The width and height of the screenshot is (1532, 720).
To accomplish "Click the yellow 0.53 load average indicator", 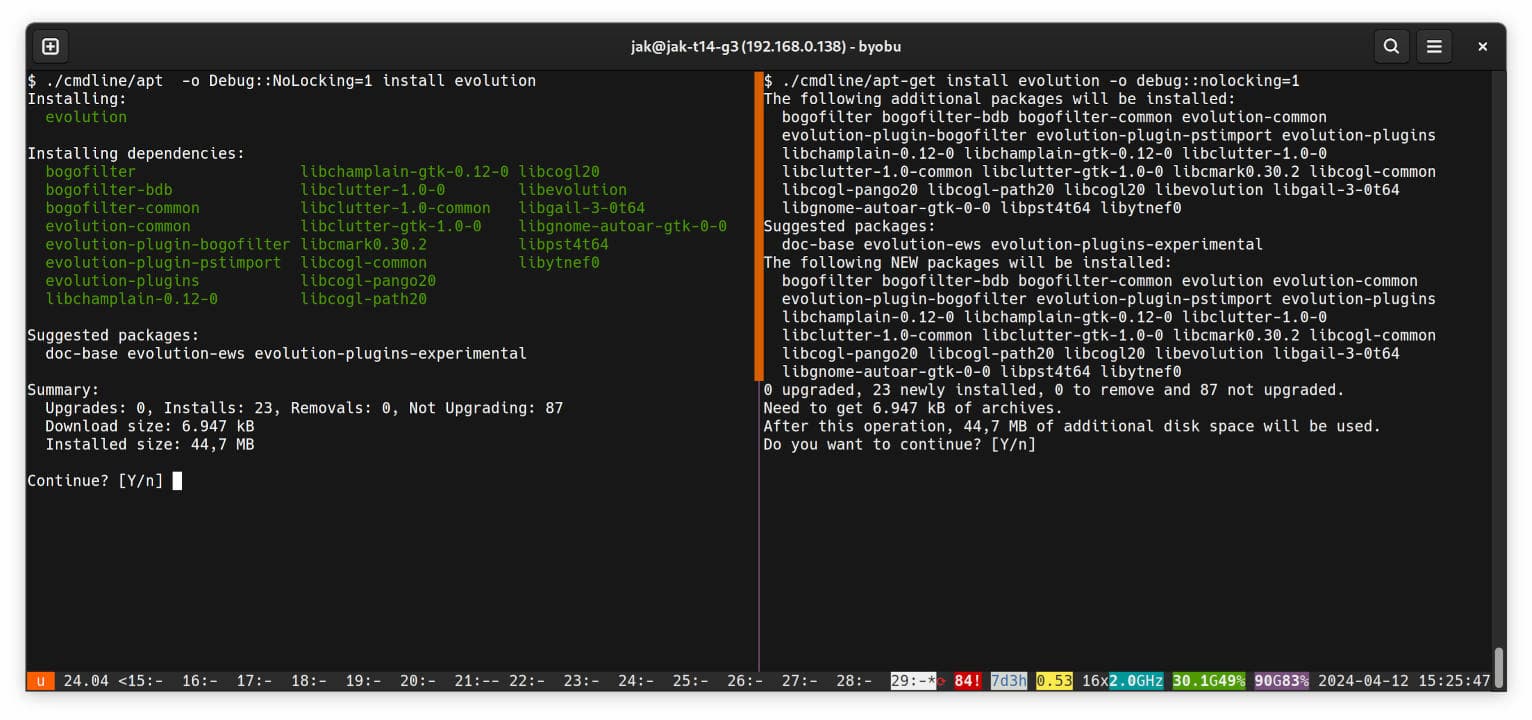I will pyautogui.click(x=1054, y=681).
